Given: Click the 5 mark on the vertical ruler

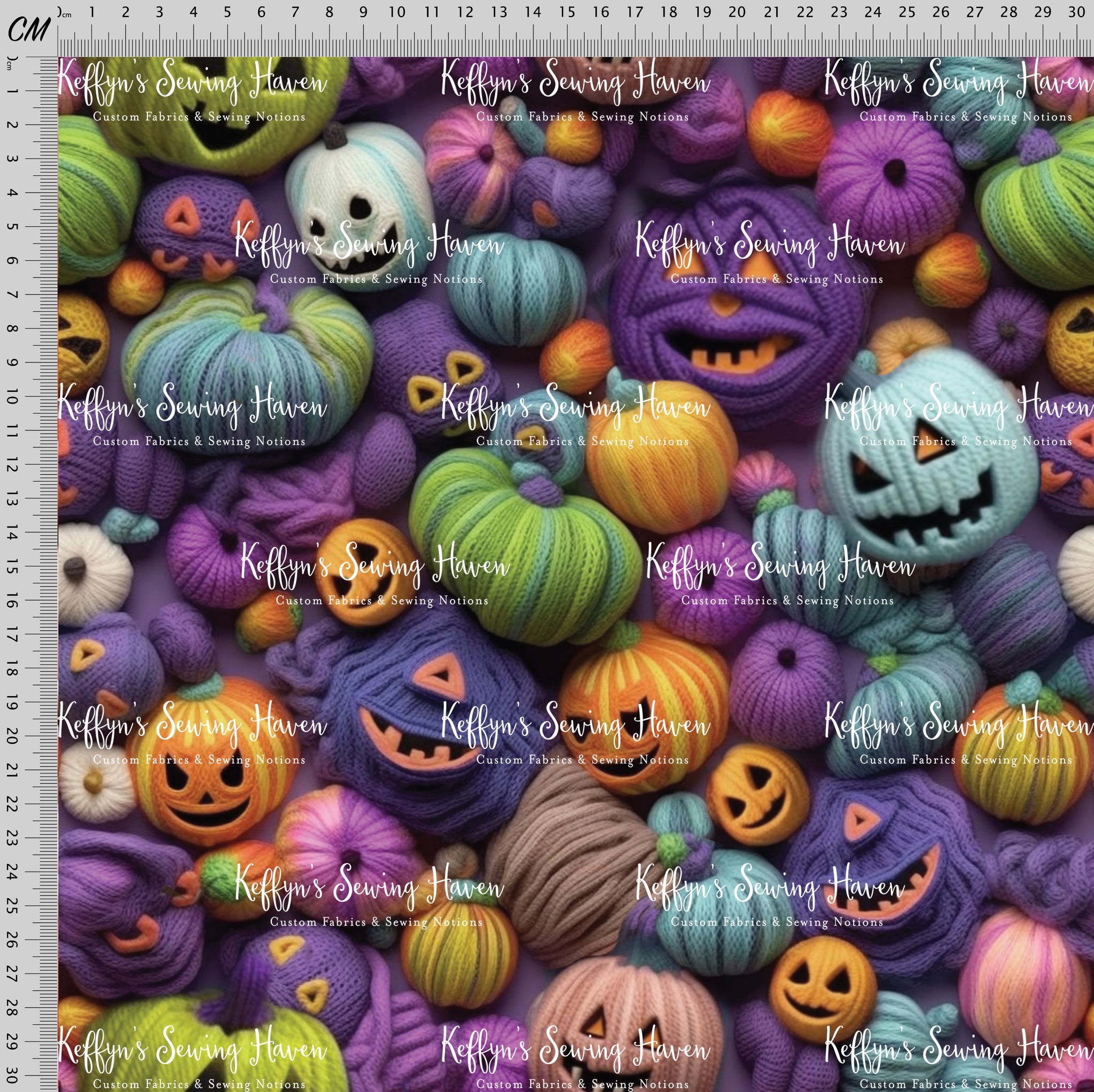Looking at the screenshot, I should [x=12, y=226].
